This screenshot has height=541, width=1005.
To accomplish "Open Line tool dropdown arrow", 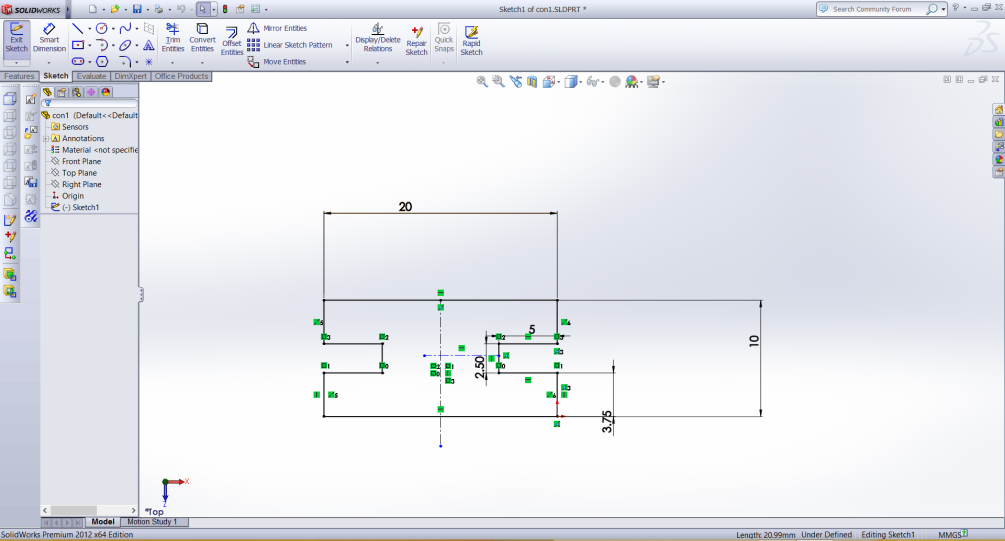I will click(x=89, y=29).
